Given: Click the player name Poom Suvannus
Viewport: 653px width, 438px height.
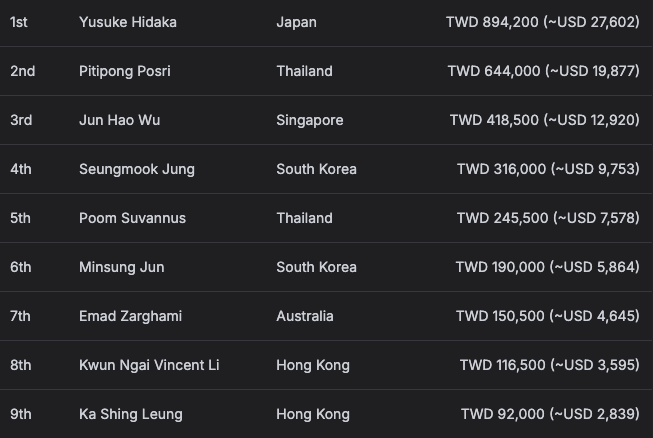Looking at the screenshot, I should tap(132, 218).
